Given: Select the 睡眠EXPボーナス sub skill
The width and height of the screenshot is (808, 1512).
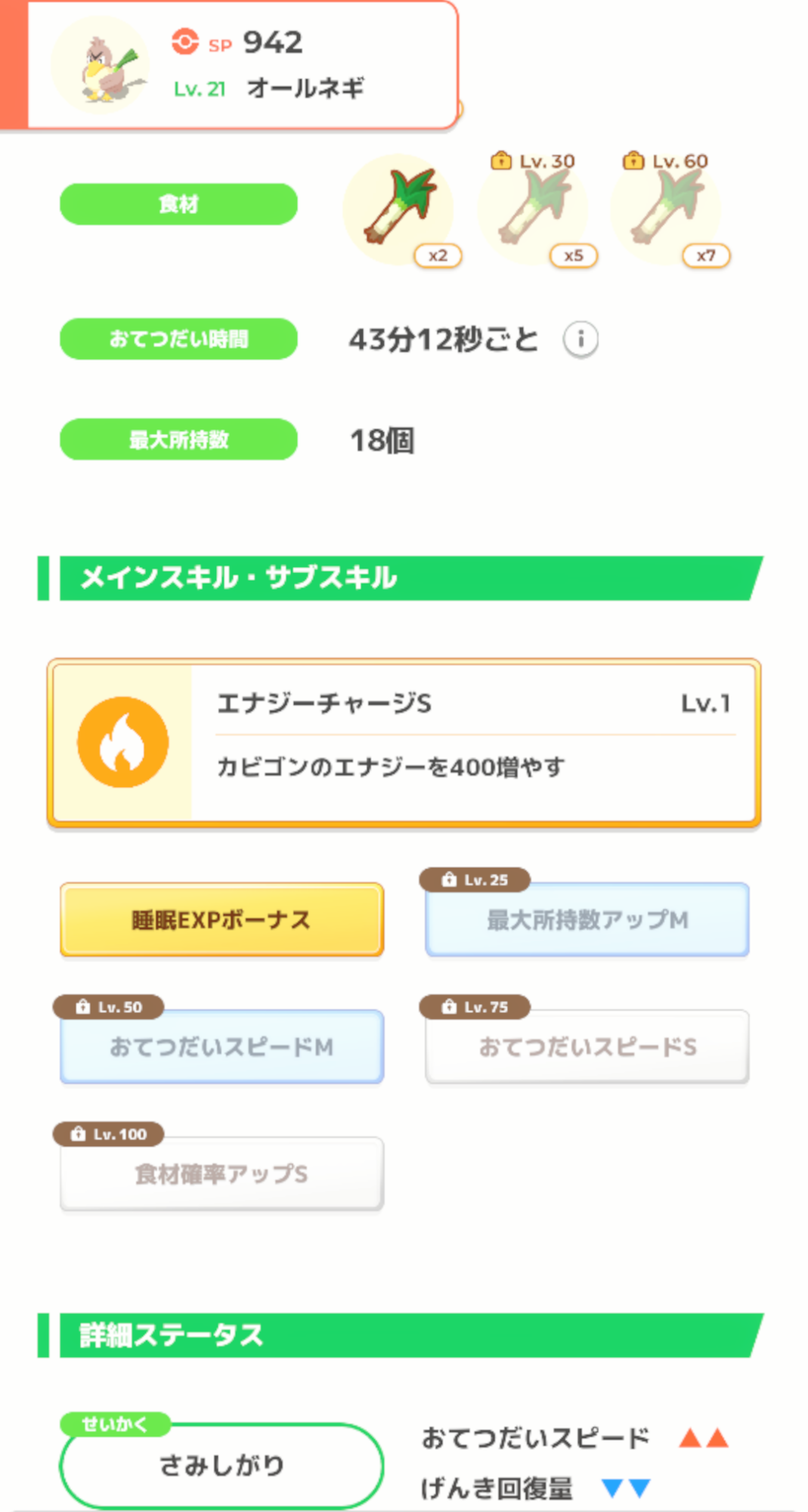Looking at the screenshot, I should pyautogui.click(x=221, y=919).
